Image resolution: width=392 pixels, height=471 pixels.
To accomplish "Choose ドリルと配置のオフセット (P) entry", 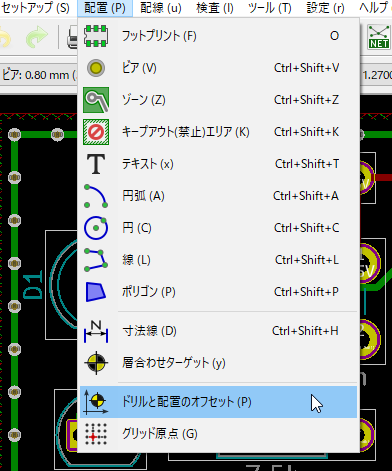I will (x=218, y=402).
